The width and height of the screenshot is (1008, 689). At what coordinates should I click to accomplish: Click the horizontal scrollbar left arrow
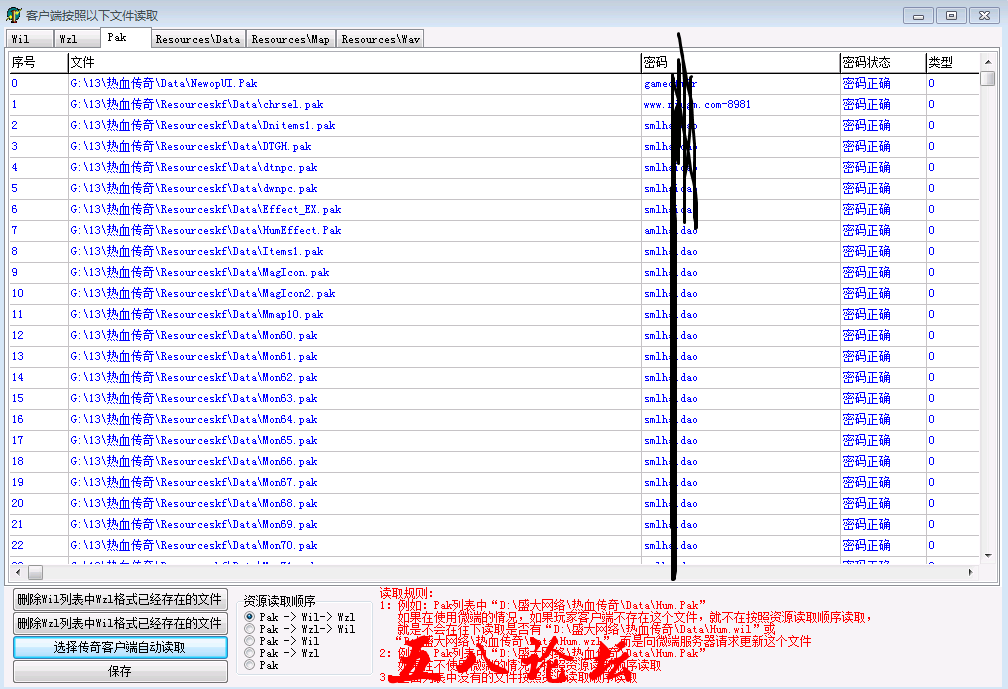[17, 572]
